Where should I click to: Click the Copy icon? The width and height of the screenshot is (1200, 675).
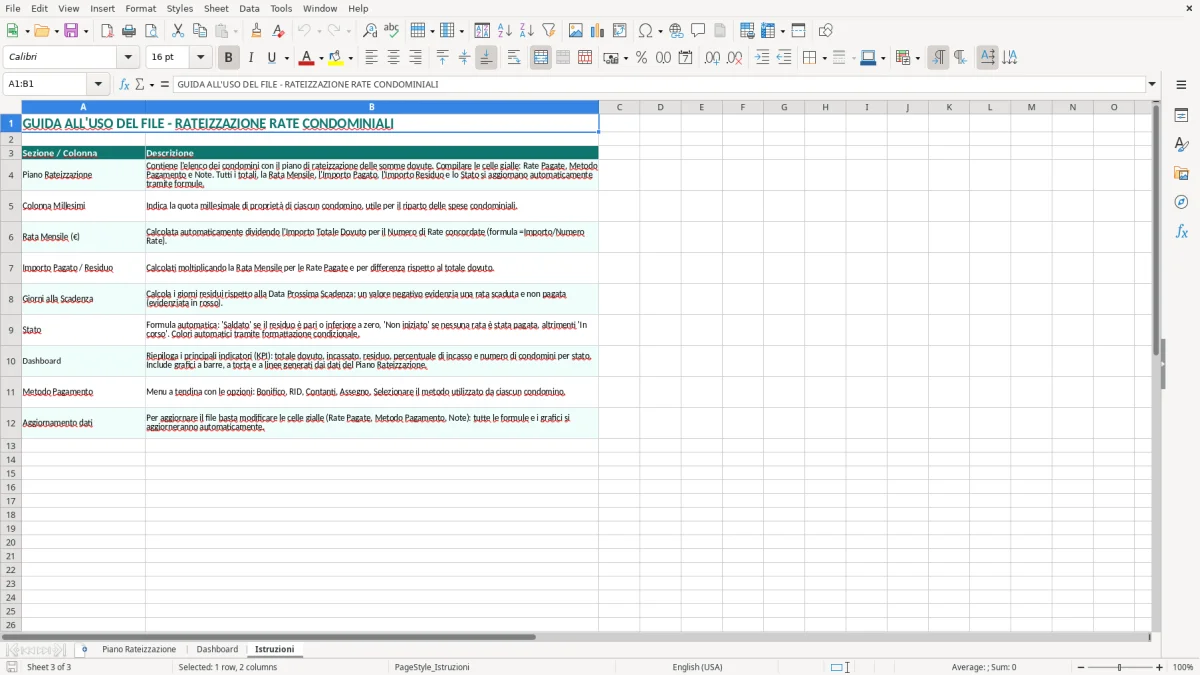pos(200,31)
